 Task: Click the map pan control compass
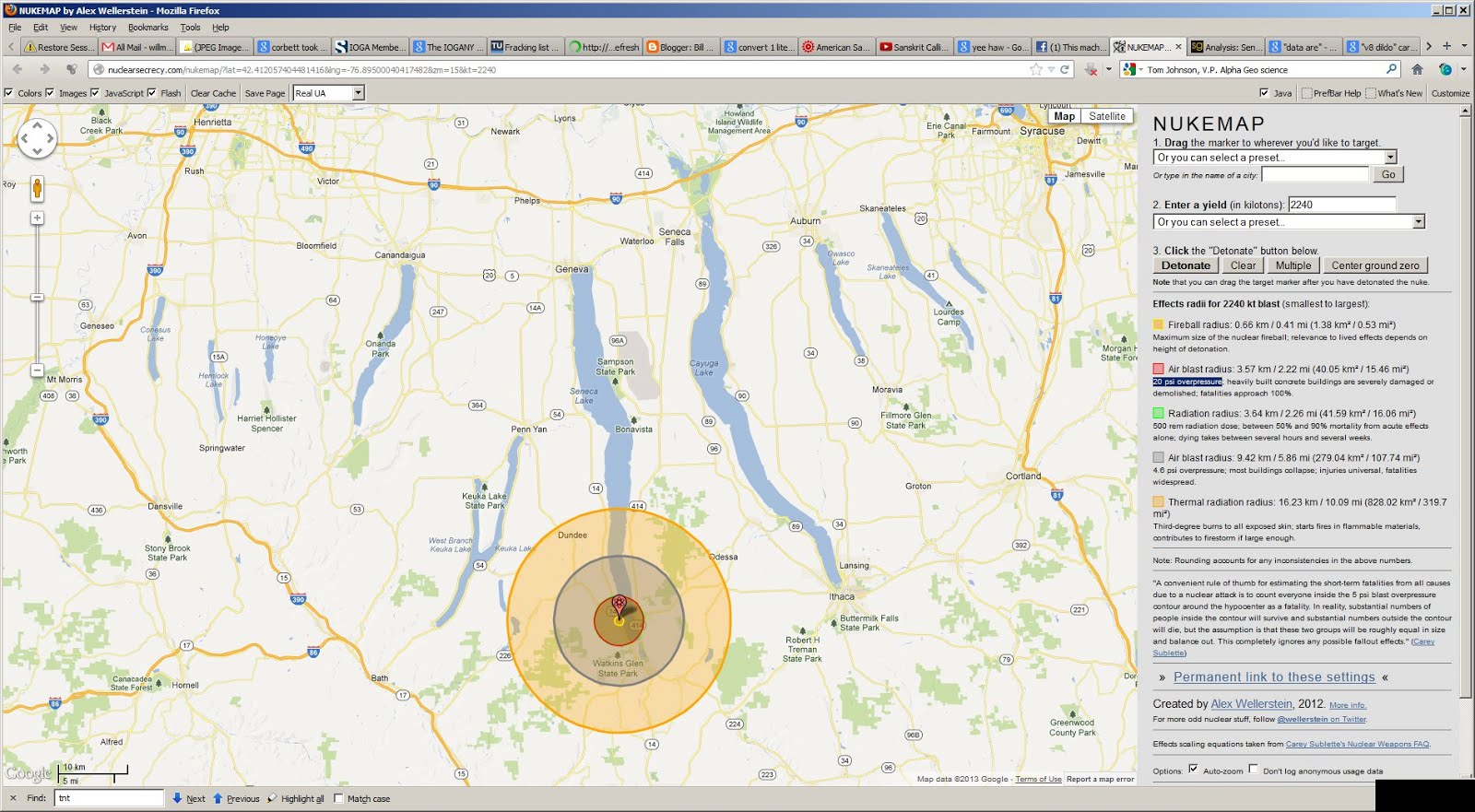tap(37, 138)
